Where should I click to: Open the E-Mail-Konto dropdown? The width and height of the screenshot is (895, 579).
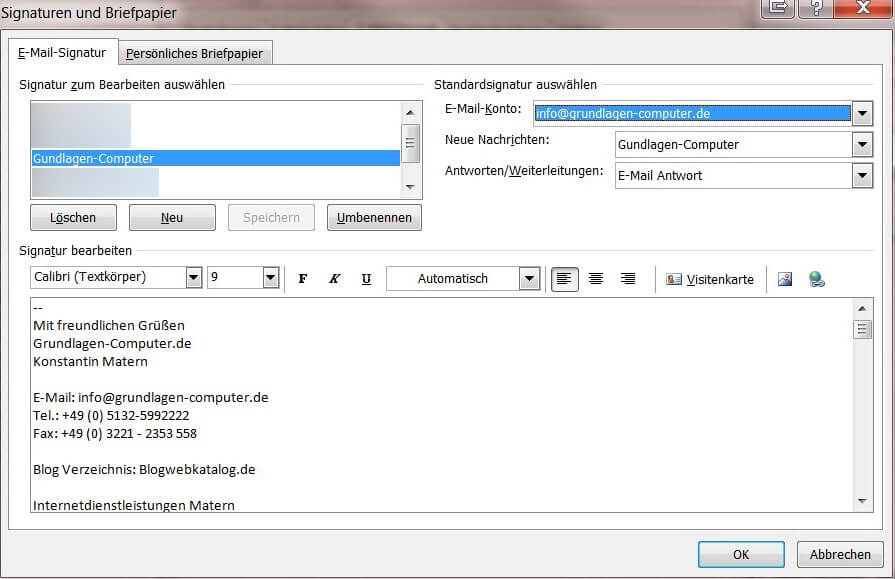[x=861, y=113]
